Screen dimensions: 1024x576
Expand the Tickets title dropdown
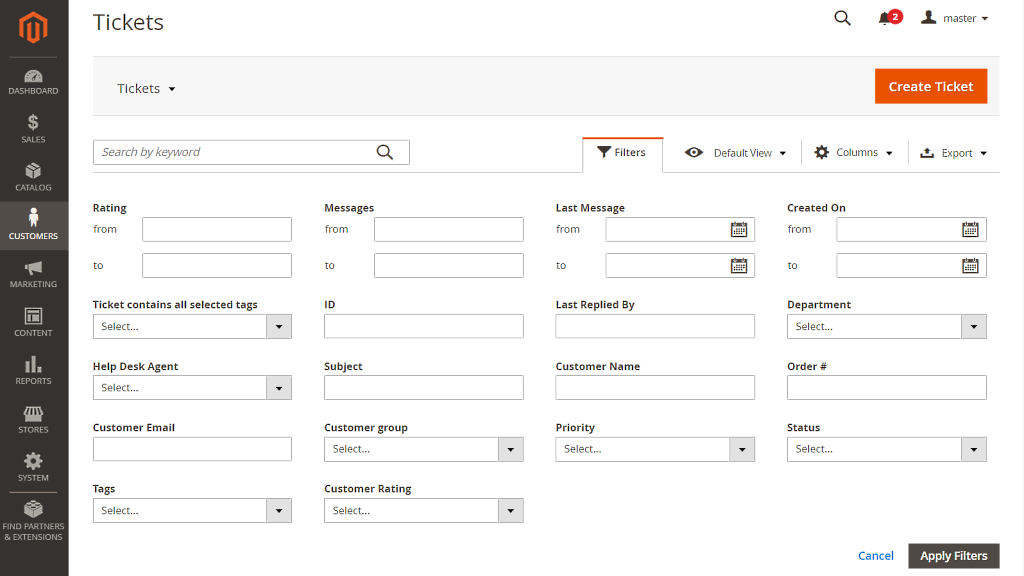coord(146,88)
